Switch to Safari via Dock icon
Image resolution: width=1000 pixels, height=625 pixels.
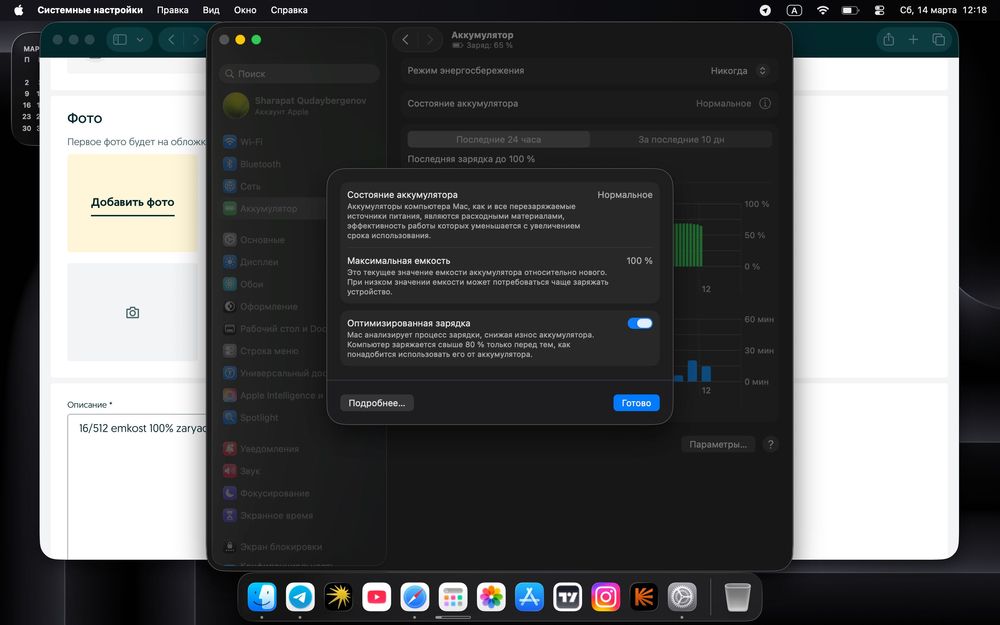(415, 597)
